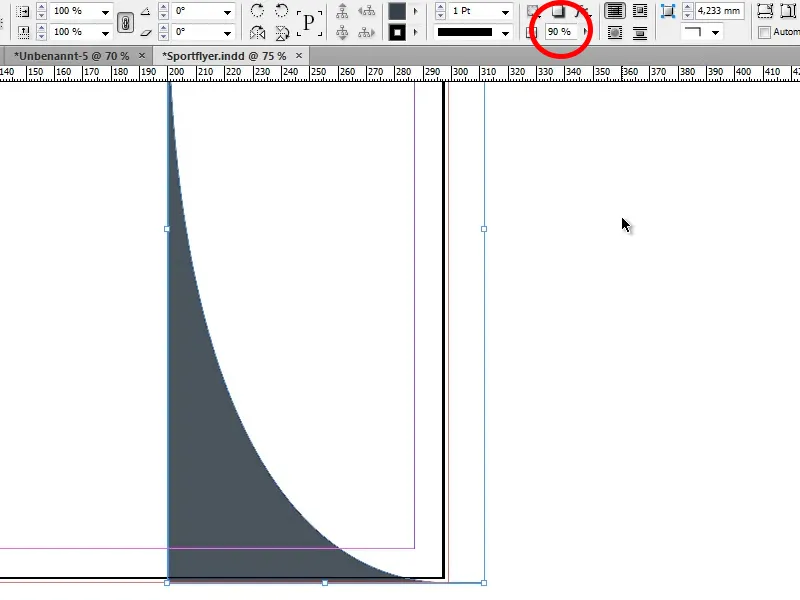800x600 pixels.
Task: Click the P transform preview indicator
Action: pos(309,23)
